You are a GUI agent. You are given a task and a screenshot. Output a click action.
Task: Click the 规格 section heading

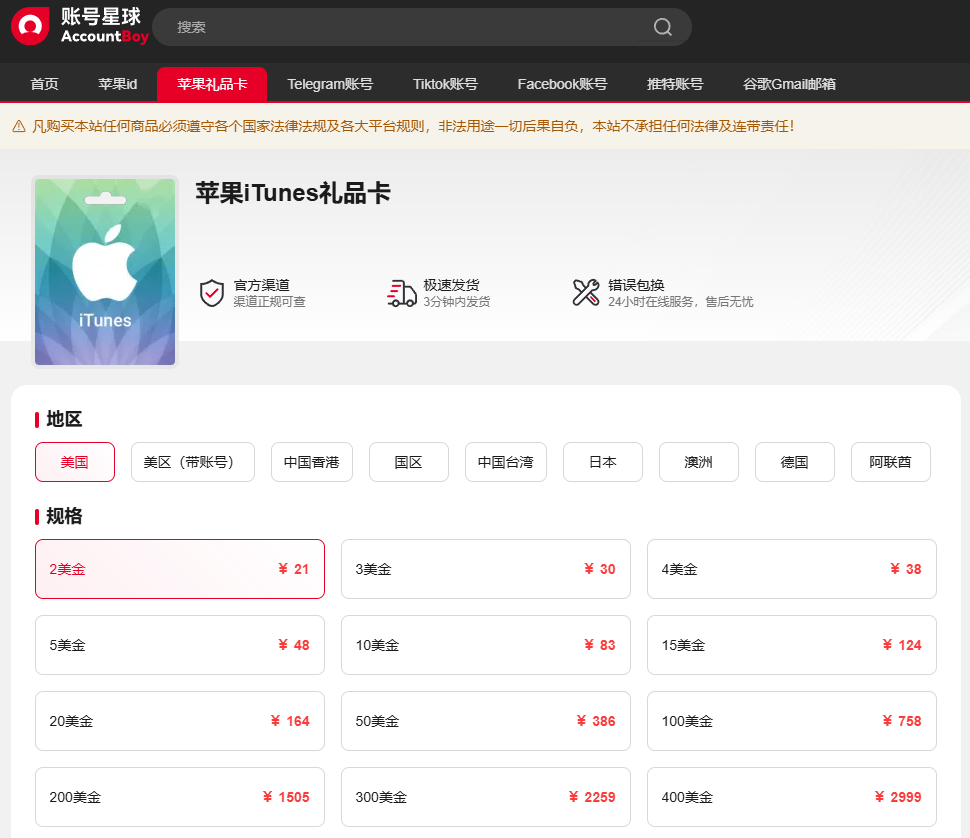64,516
